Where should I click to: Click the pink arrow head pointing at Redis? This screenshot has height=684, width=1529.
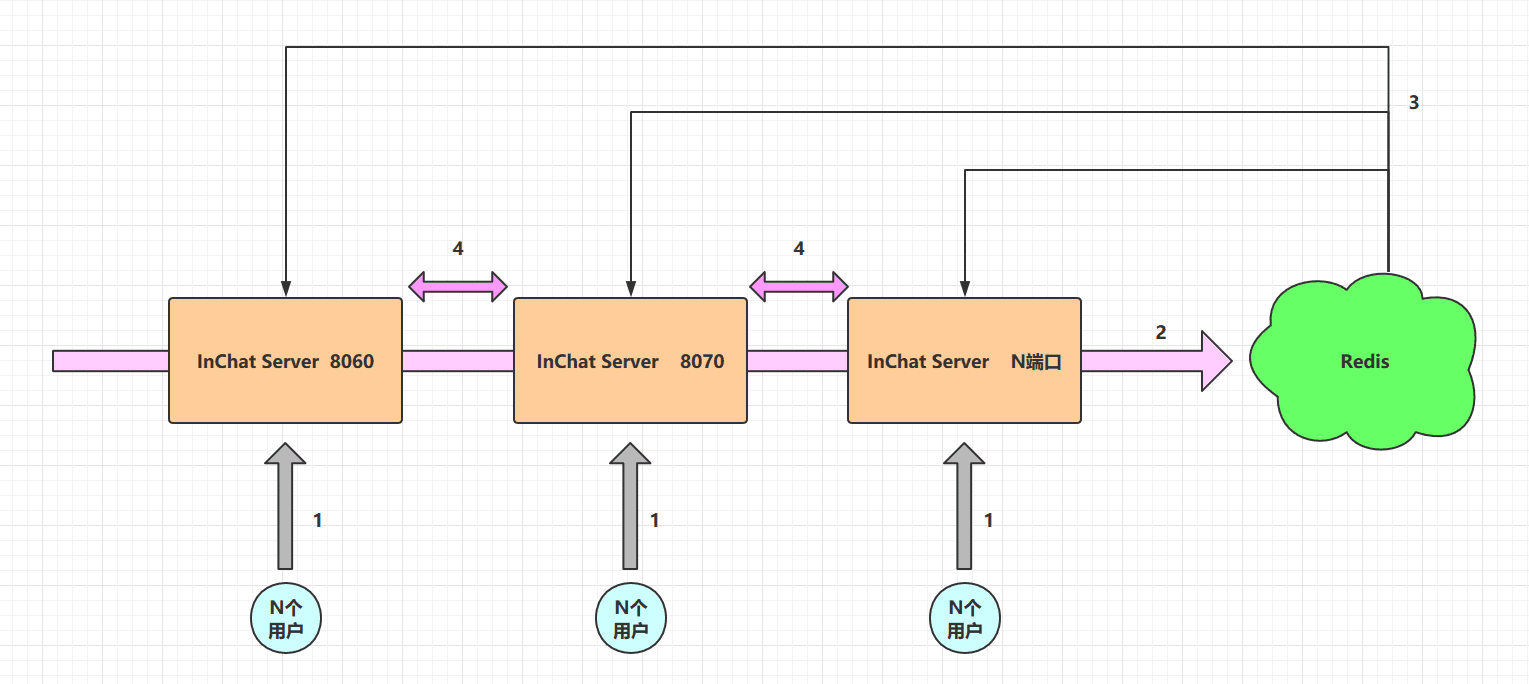point(1214,361)
